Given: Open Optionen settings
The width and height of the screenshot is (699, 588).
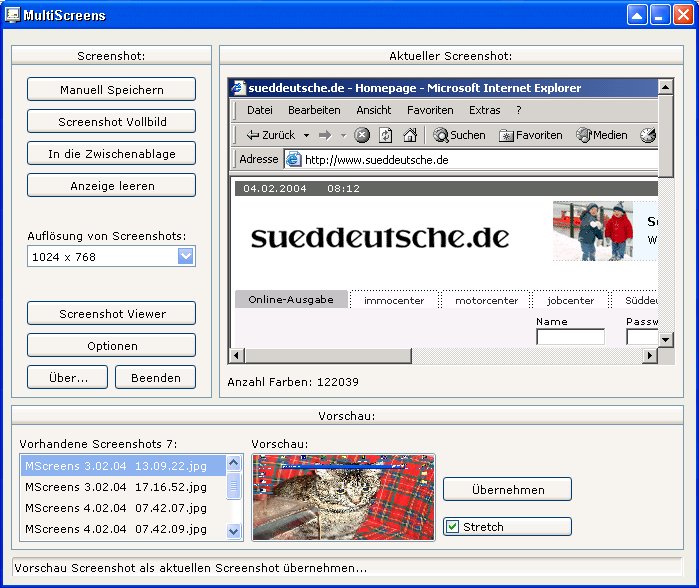Looking at the screenshot, I should click(111, 345).
